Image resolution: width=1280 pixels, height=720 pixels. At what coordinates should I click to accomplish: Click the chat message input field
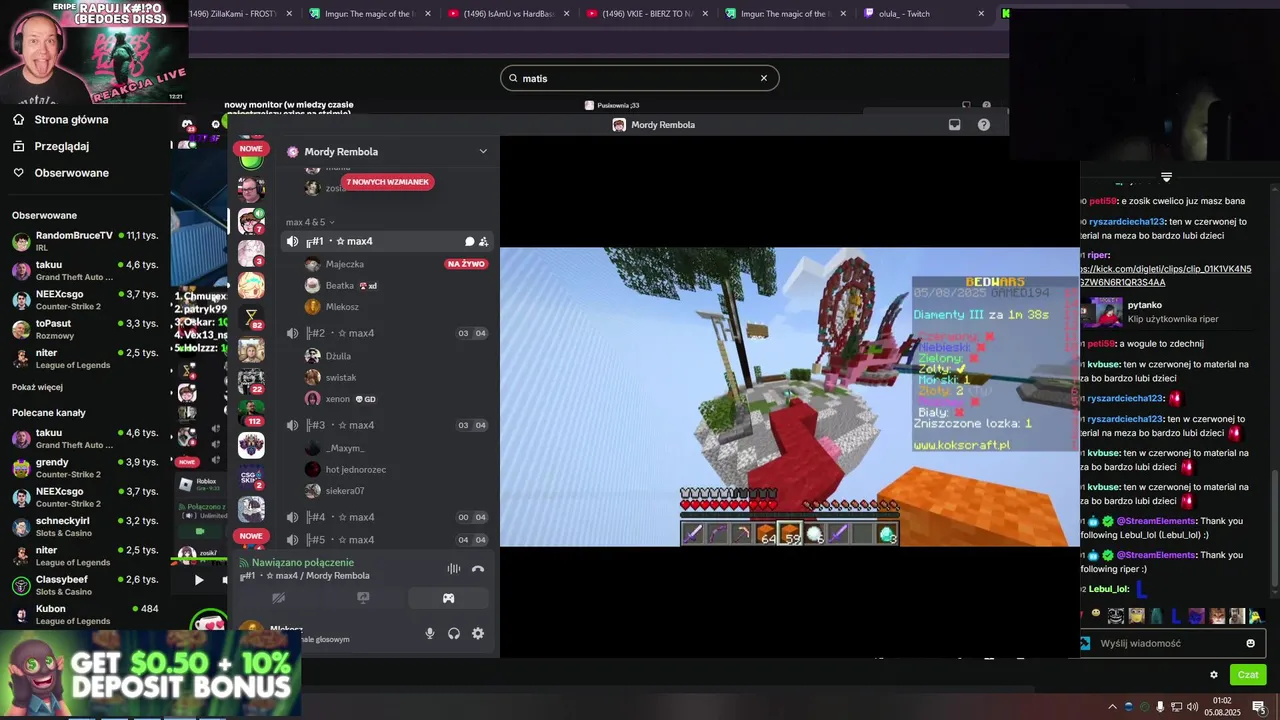click(1172, 643)
